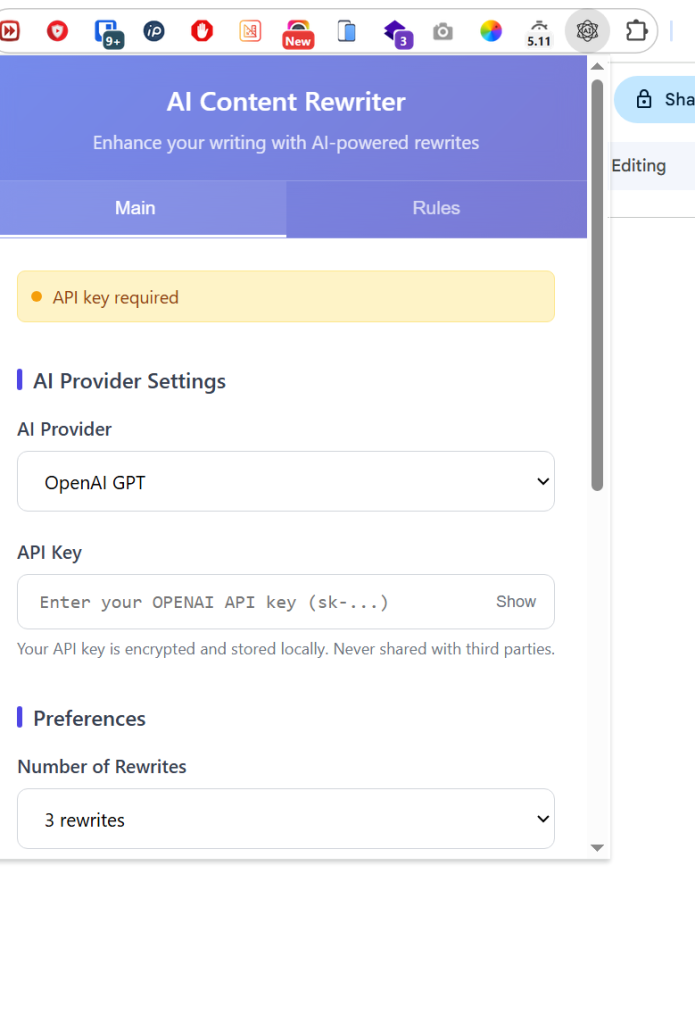Open the iP lookup extension icon

click(154, 31)
